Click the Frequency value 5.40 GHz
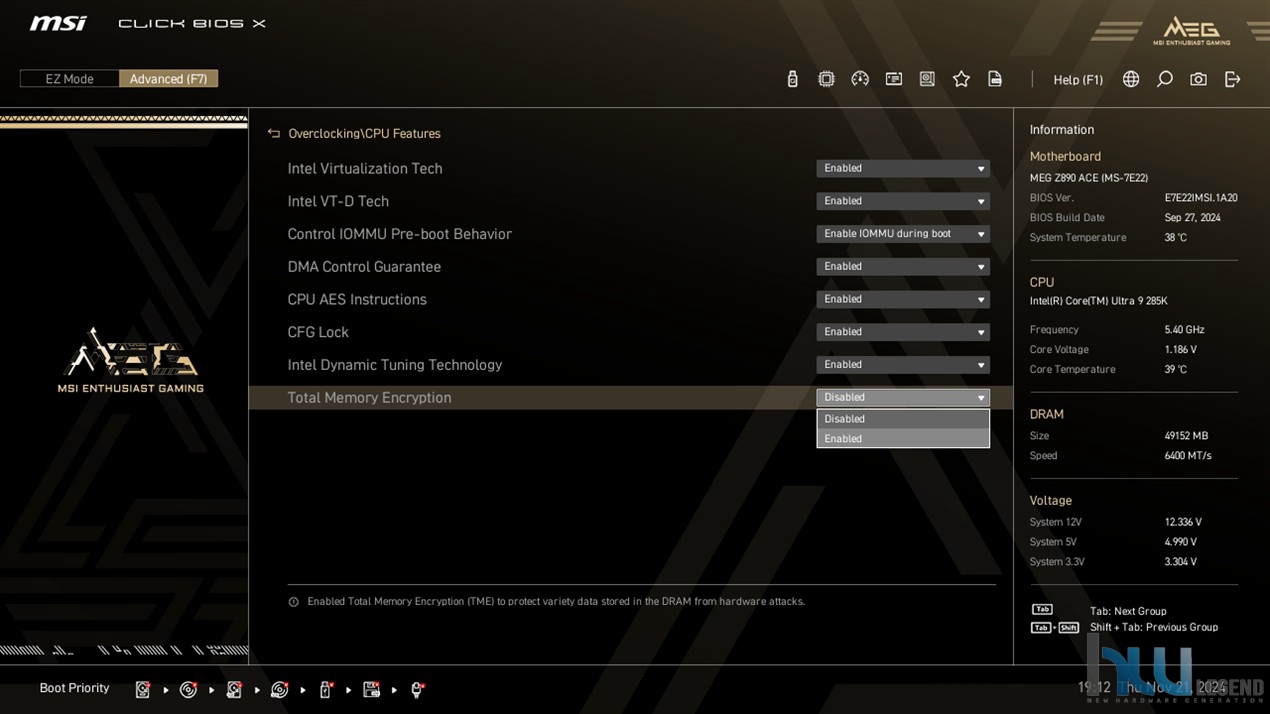The image size is (1270, 714). pyautogui.click(x=1185, y=330)
